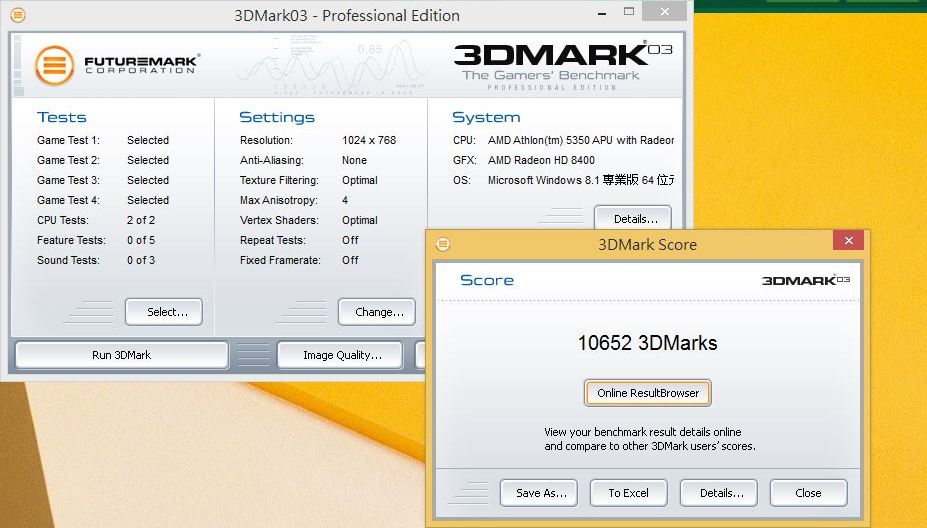The height and width of the screenshot is (528, 927).
Task: Click the '0 of 3' sound tests value
Action: point(141,261)
